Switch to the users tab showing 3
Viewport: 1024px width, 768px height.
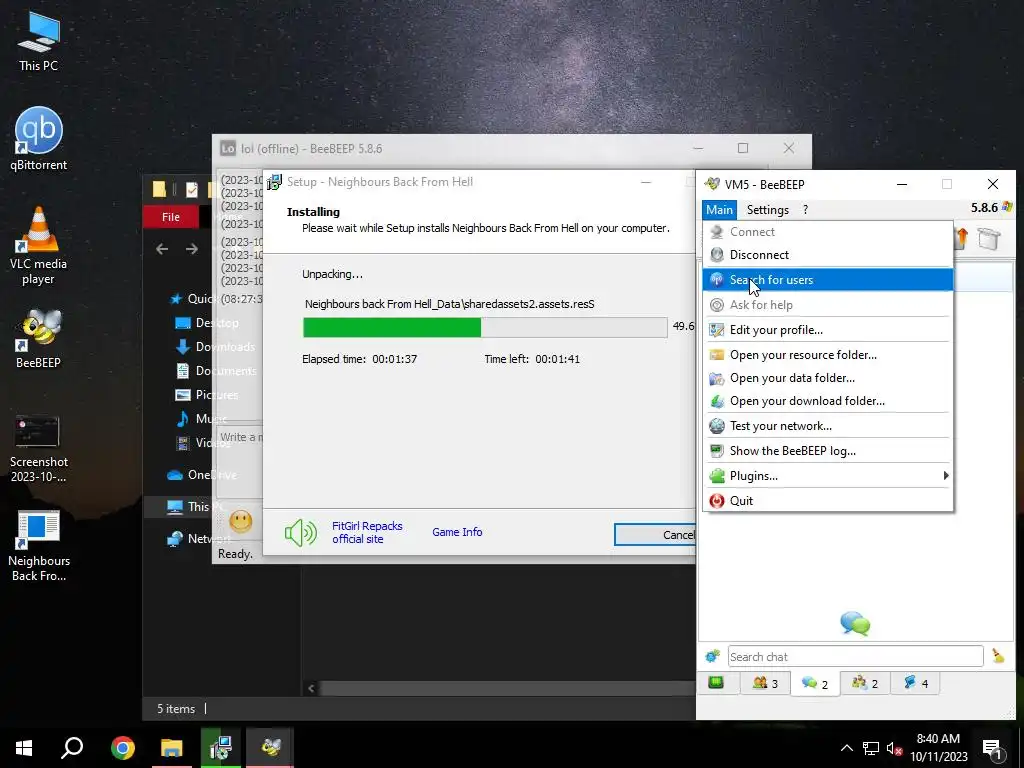765,683
